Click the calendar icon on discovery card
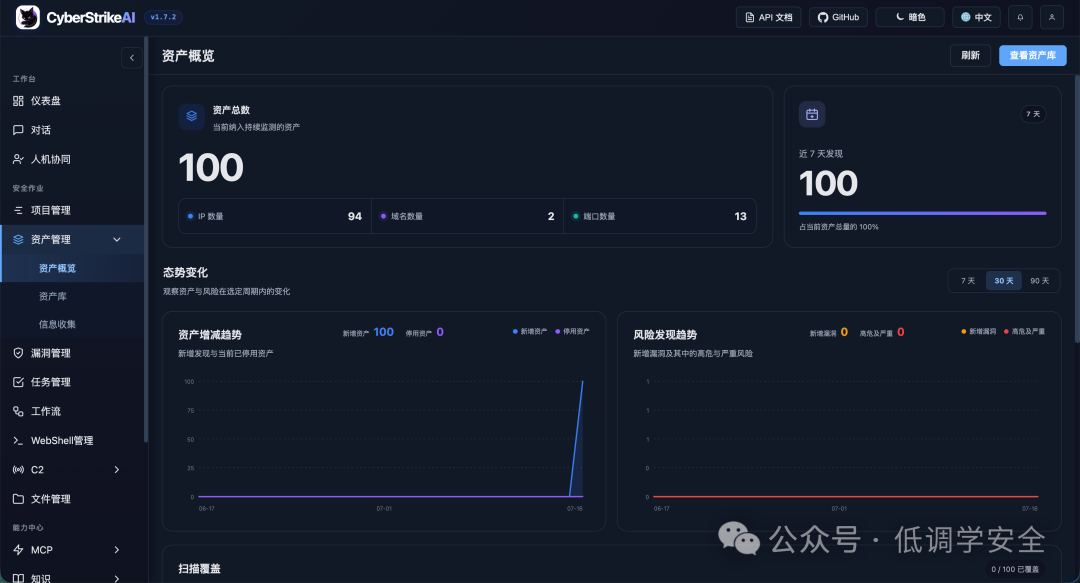 pos(812,114)
